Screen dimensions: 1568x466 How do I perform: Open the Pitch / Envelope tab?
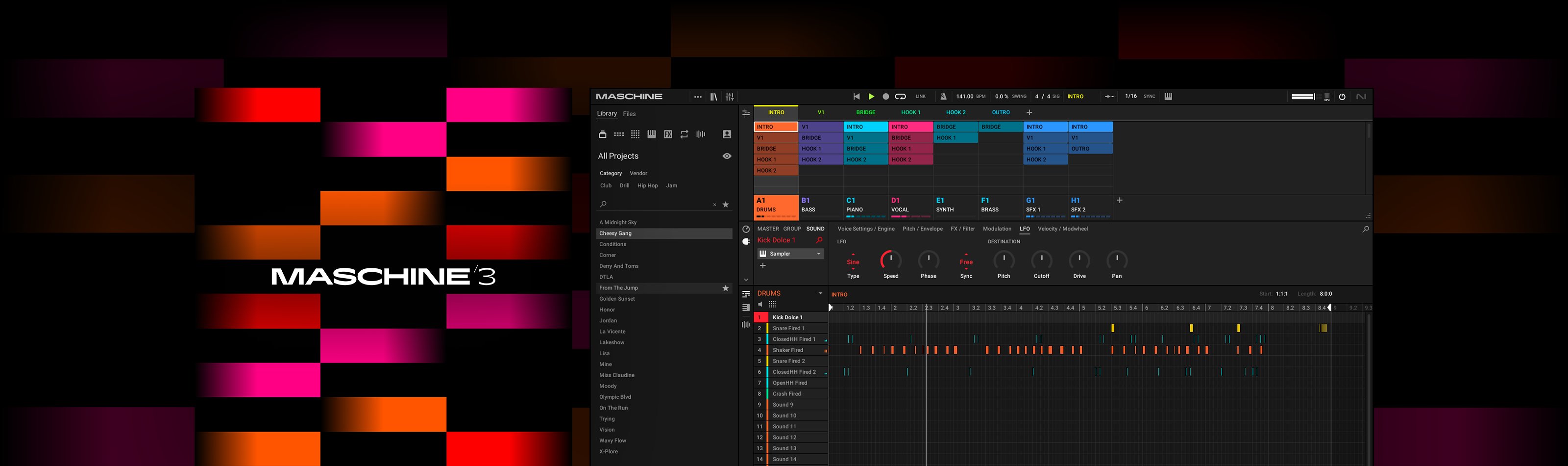[922, 229]
